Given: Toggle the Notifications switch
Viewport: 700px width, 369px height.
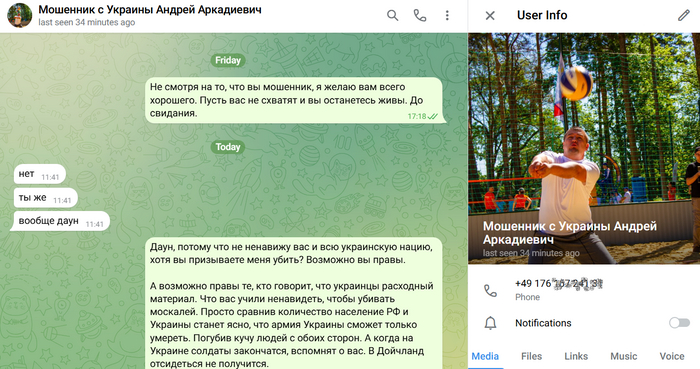Looking at the screenshot, I should point(679,323).
